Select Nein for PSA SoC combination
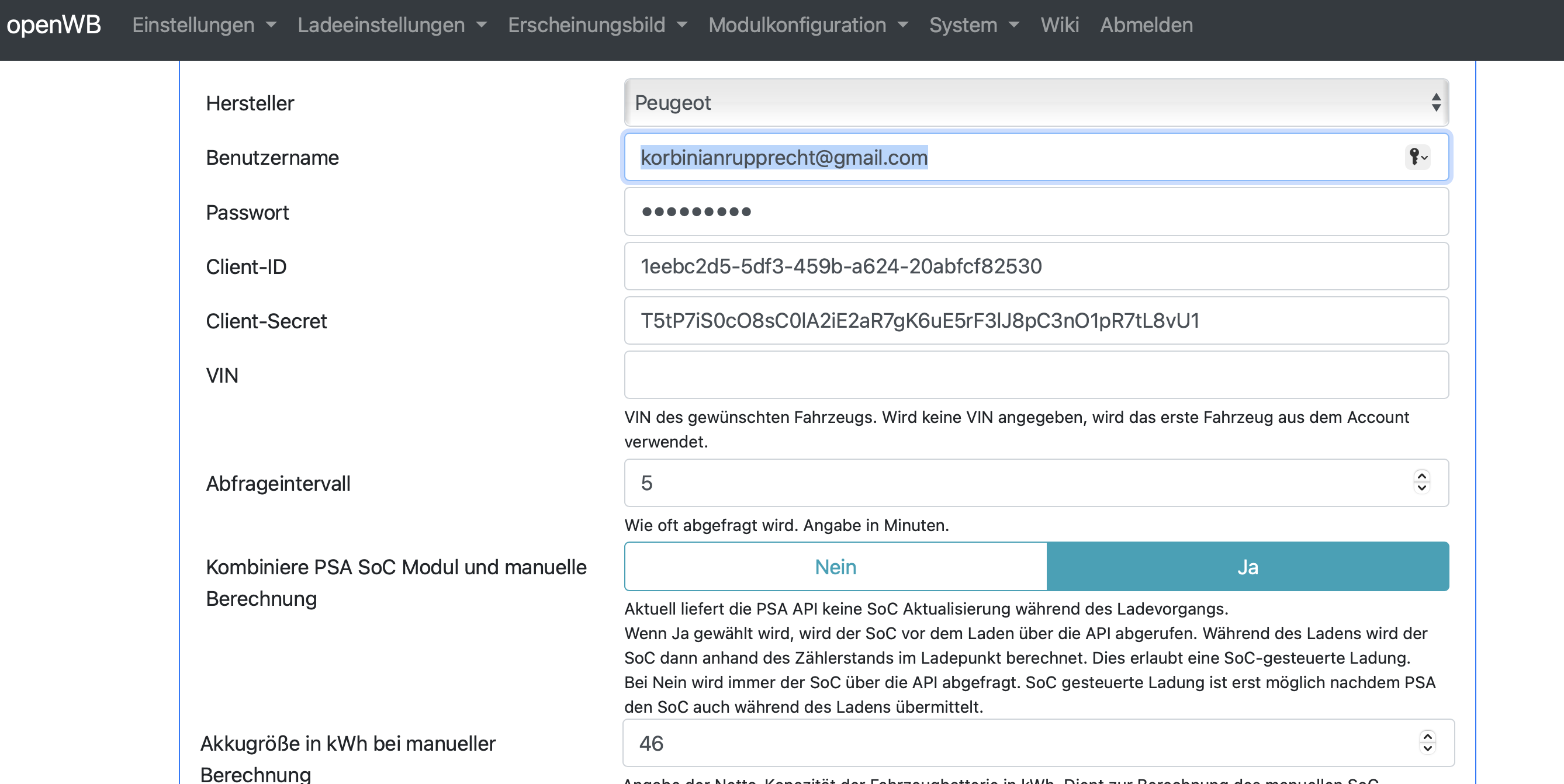The width and height of the screenshot is (1564, 784). click(x=835, y=567)
